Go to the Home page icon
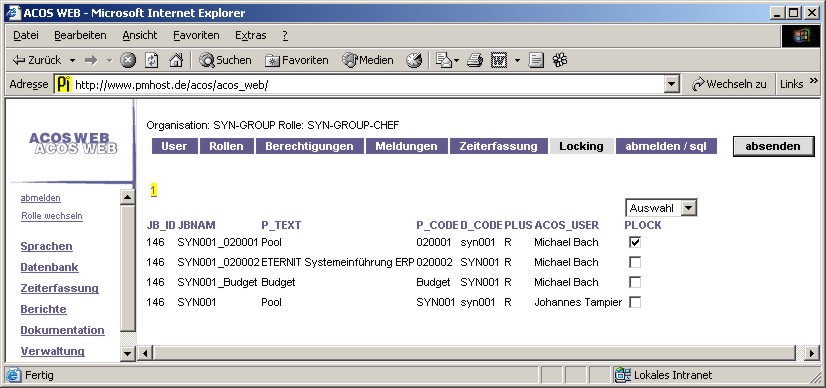The image size is (826, 388). point(176,61)
